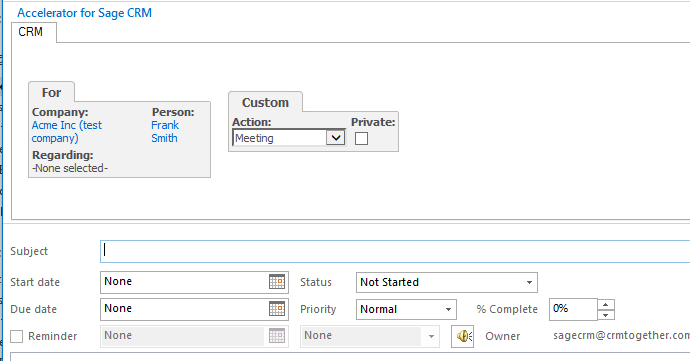
Task: Expand the Action dropdown showing Meeting
Action: 336,138
